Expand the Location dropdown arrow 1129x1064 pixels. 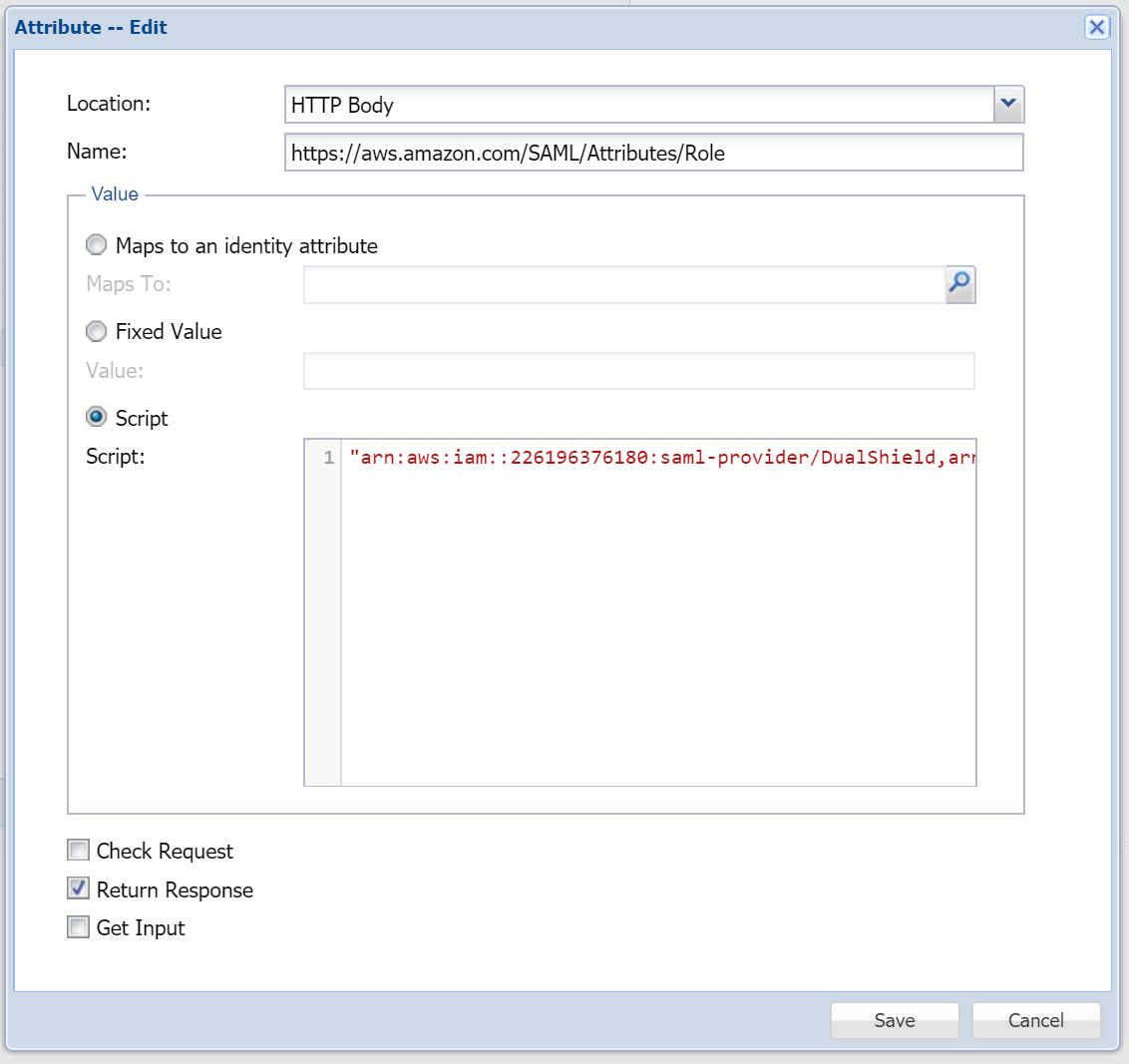click(x=1008, y=104)
